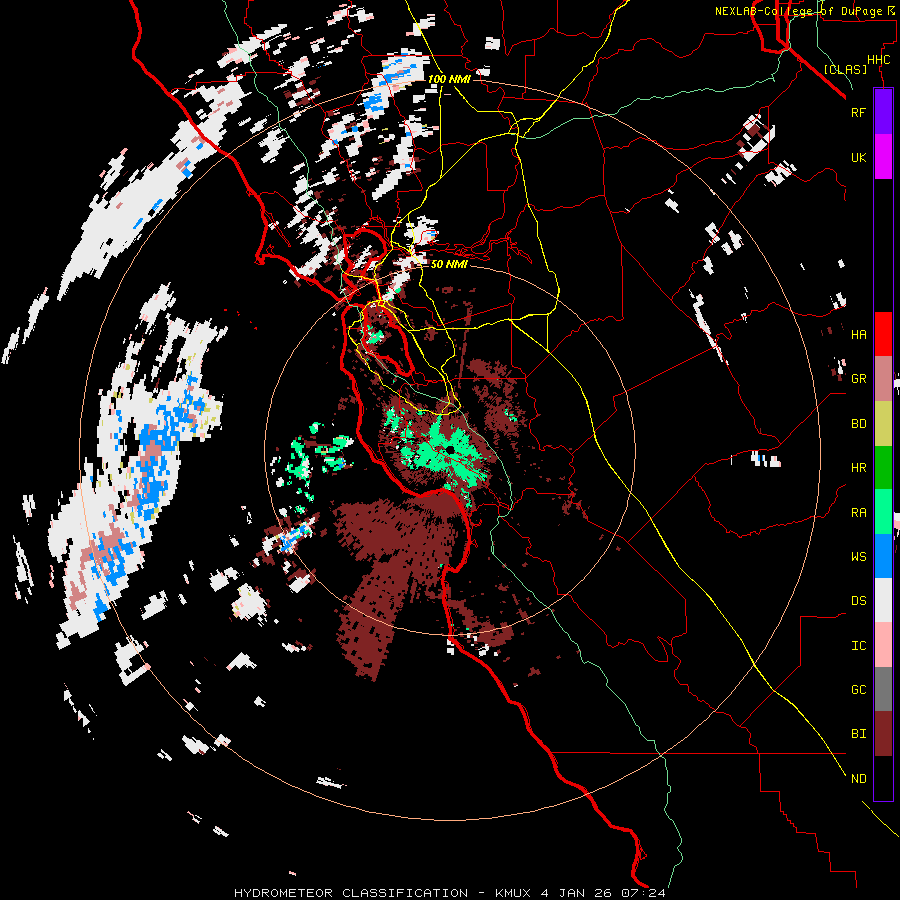Viewport: 900px width, 900px height.
Task: Click the DS white legend swatch
Action: (883, 600)
